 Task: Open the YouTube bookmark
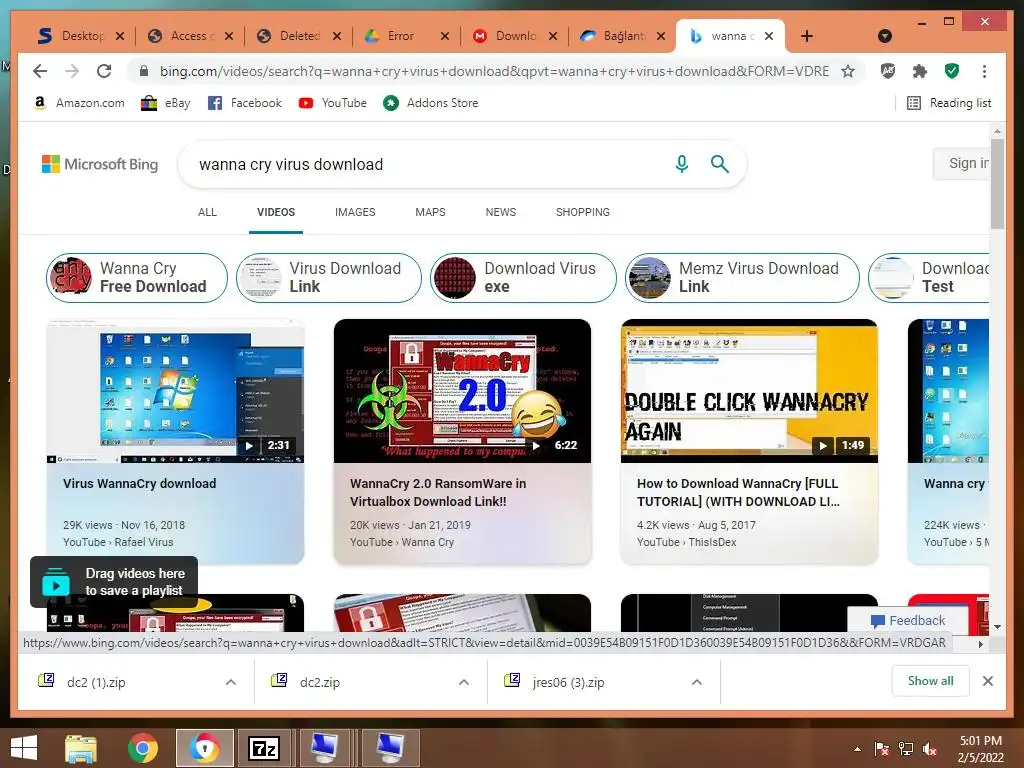click(x=333, y=103)
